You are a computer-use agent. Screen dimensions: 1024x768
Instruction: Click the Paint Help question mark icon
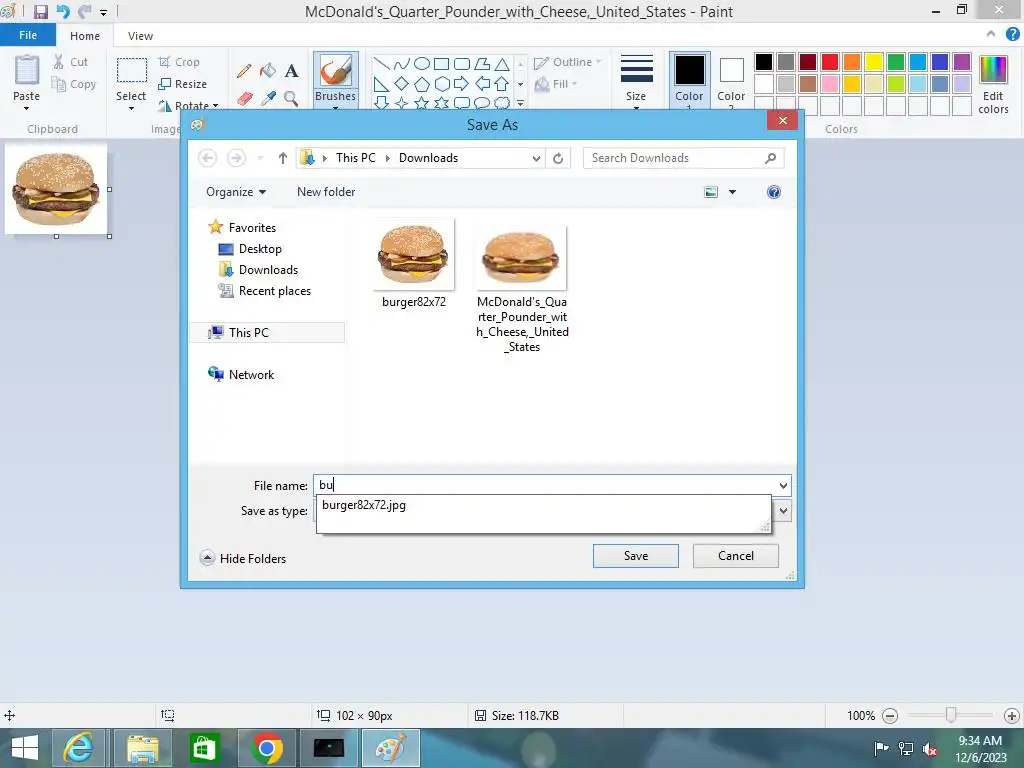pyautogui.click(x=1012, y=34)
